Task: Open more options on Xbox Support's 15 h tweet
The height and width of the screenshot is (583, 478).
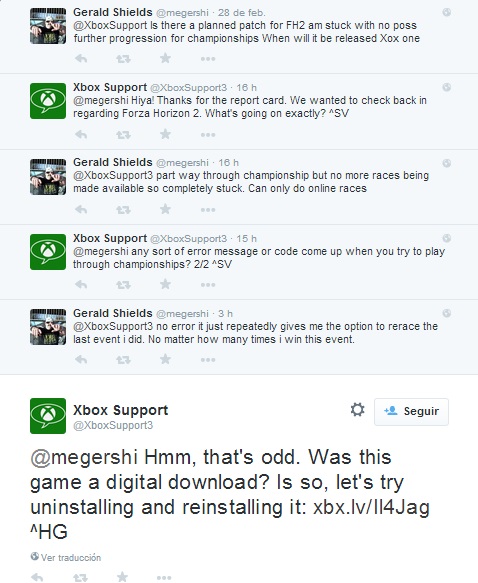Action: tap(208, 285)
